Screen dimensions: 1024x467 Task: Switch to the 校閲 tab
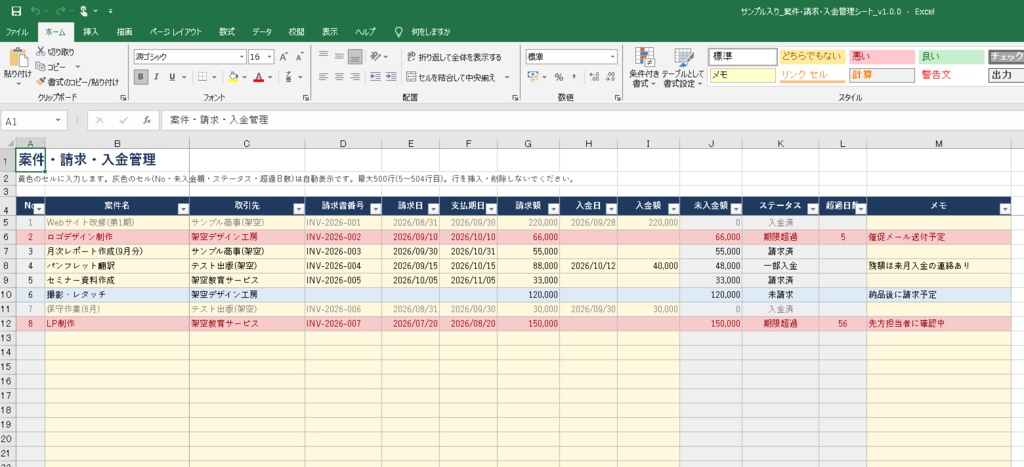[x=296, y=32]
